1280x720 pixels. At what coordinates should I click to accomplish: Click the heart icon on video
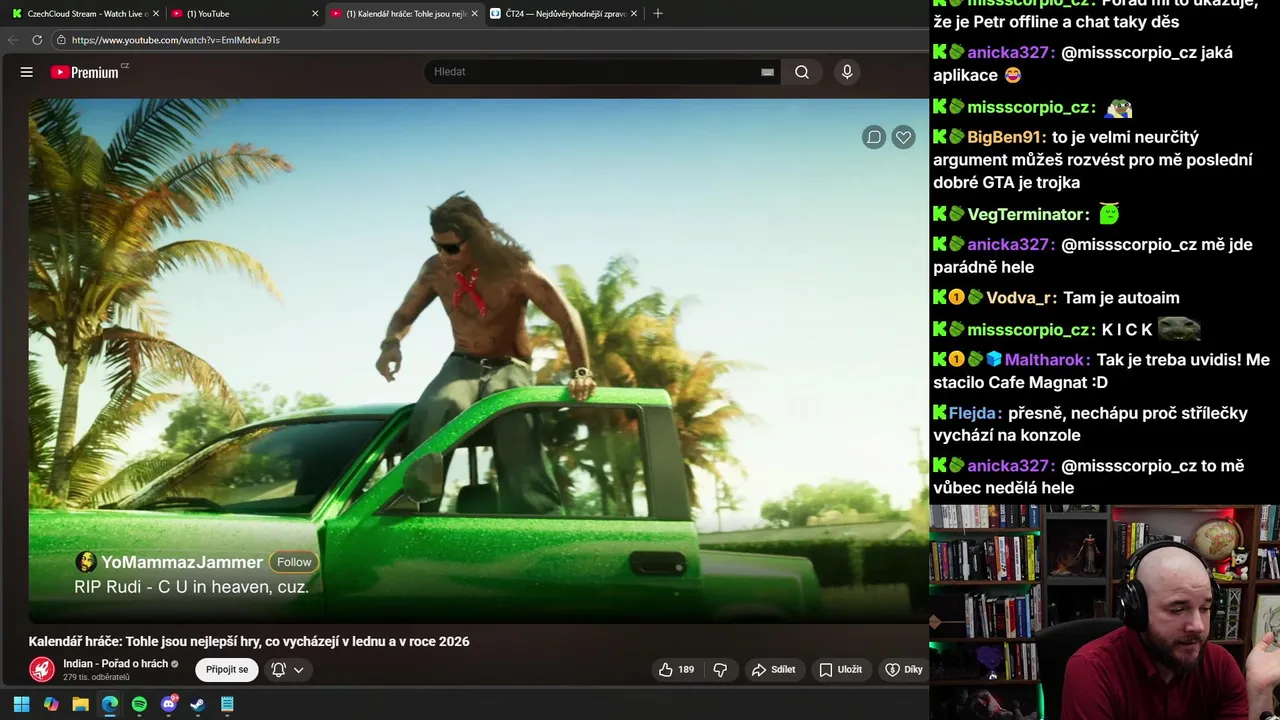(x=904, y=137)
